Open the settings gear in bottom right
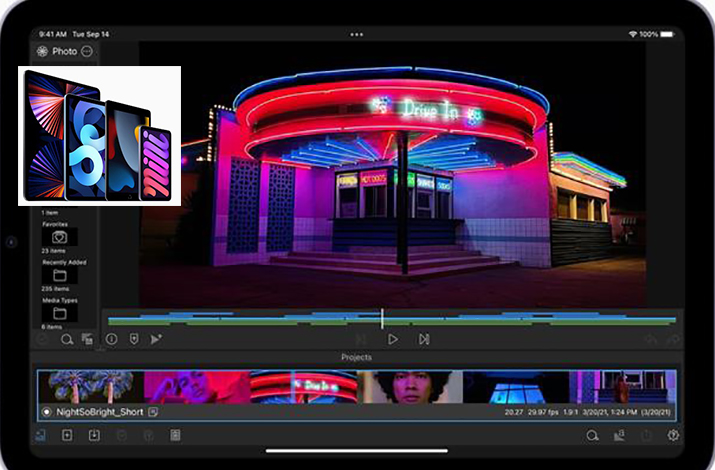715x470 pixels. 673,435
